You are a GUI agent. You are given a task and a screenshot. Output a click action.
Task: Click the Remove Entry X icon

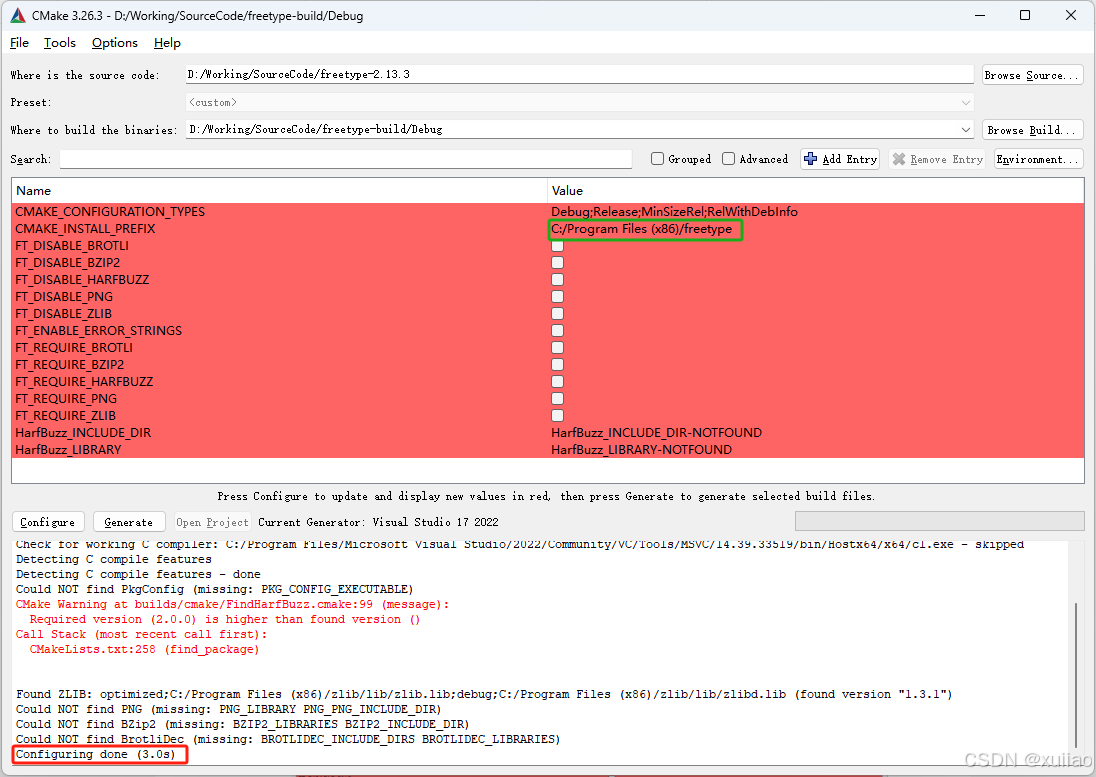(898, 158)
